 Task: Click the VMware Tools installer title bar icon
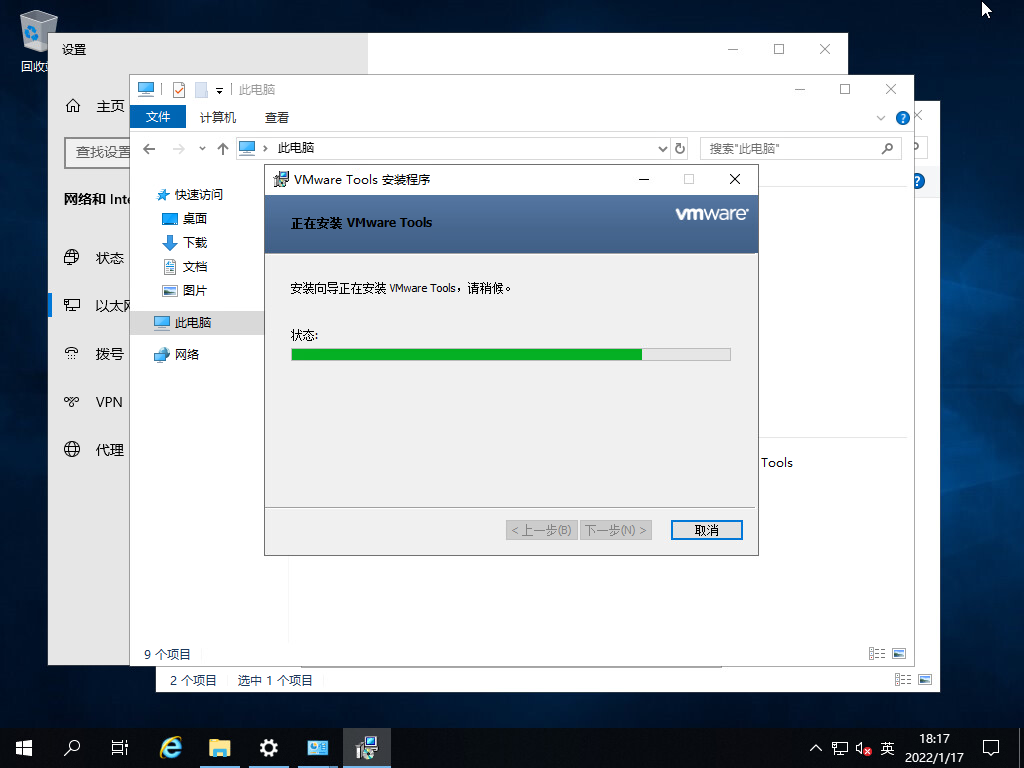coord(281,179)
